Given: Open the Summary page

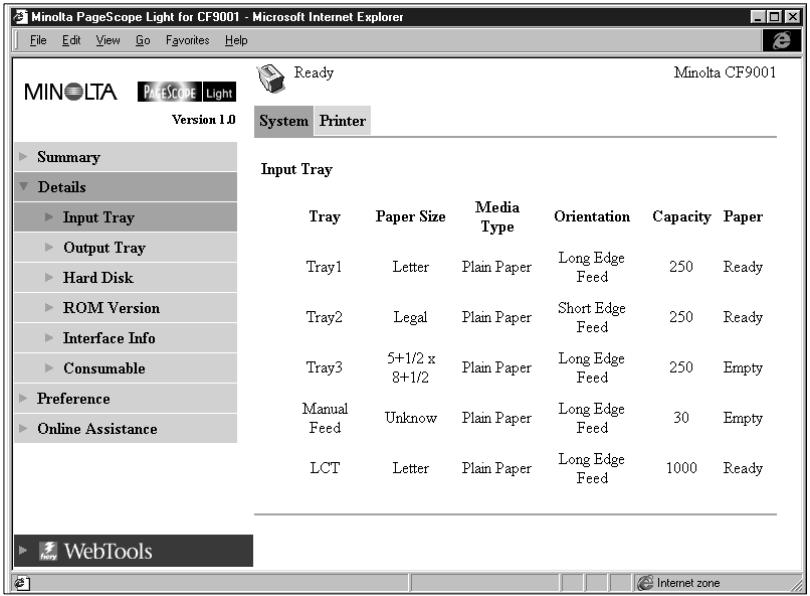Looking at the screenshot, I should (126, 156).
